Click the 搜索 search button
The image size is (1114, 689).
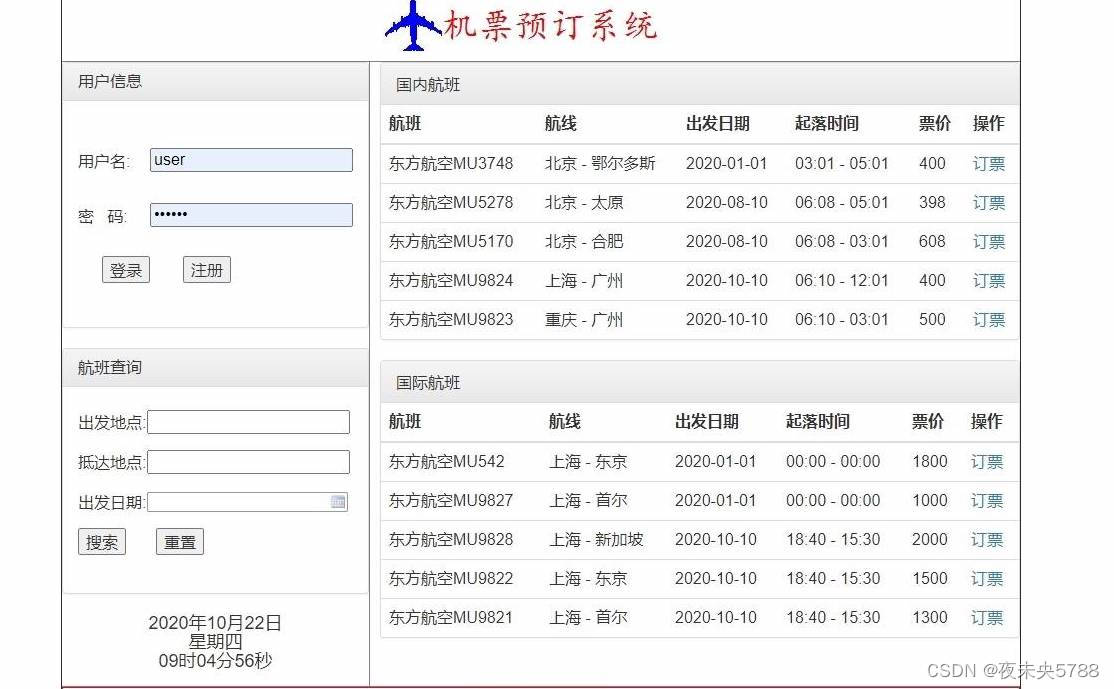(x=102, y=542)
